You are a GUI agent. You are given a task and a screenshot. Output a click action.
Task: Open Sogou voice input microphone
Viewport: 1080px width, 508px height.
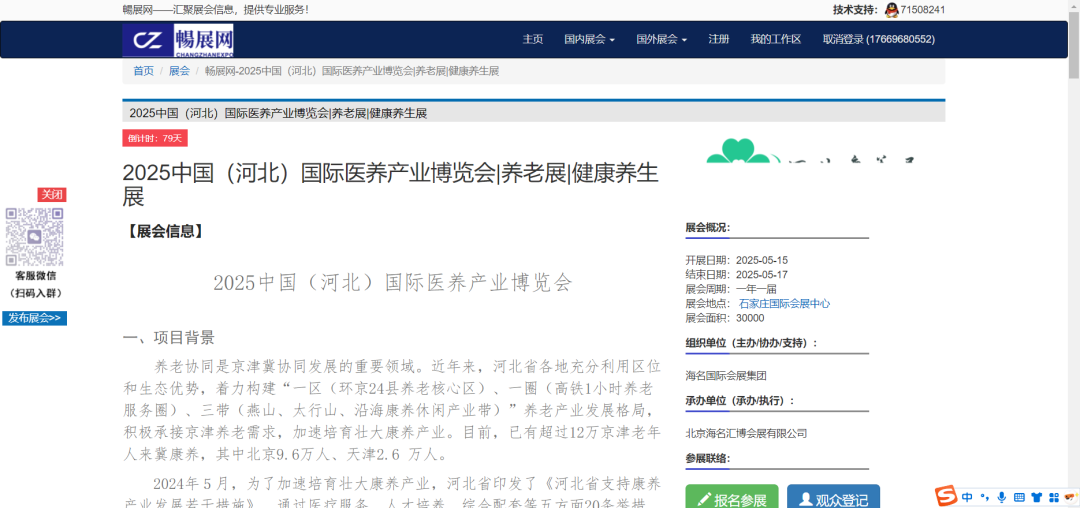click(x=1002, y=497)
